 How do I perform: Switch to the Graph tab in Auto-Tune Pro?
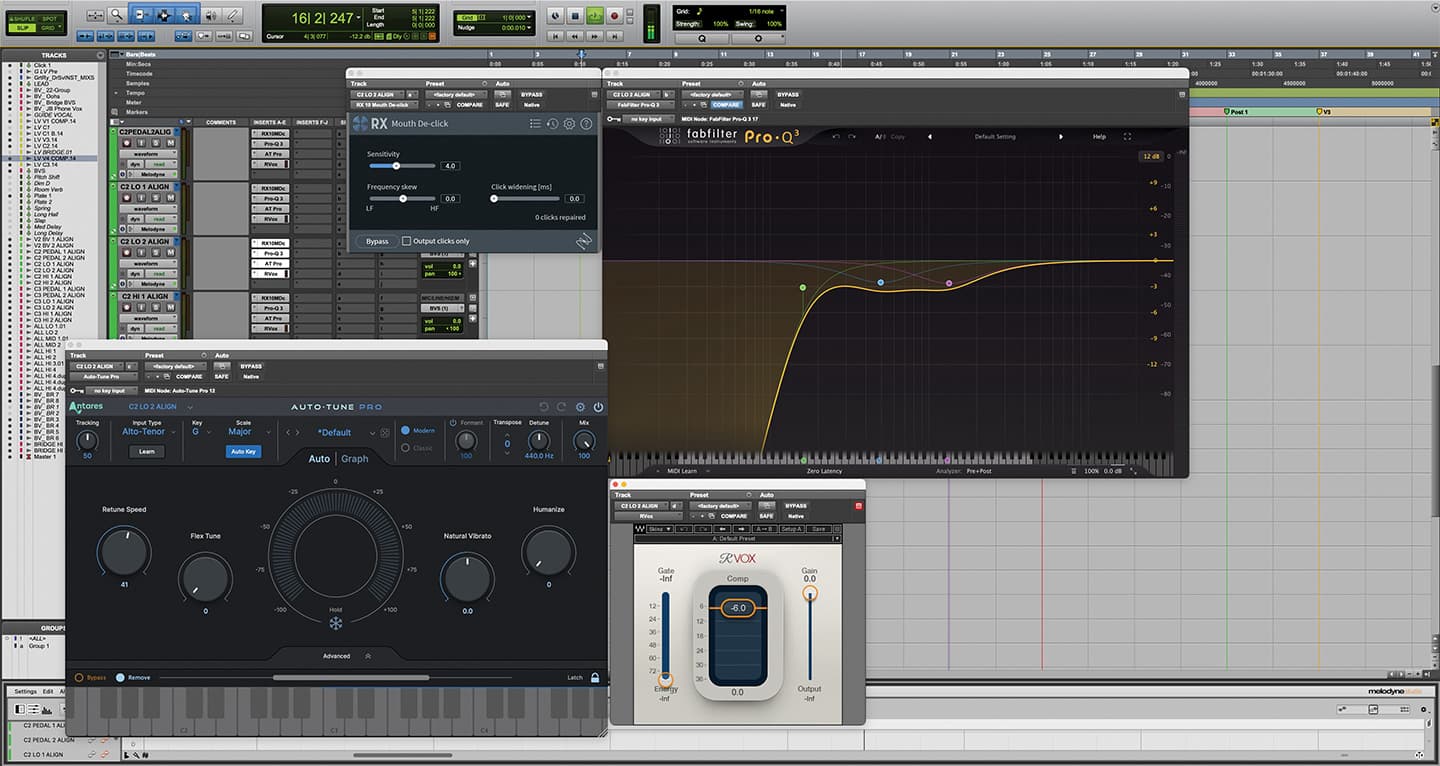[355, 459]
